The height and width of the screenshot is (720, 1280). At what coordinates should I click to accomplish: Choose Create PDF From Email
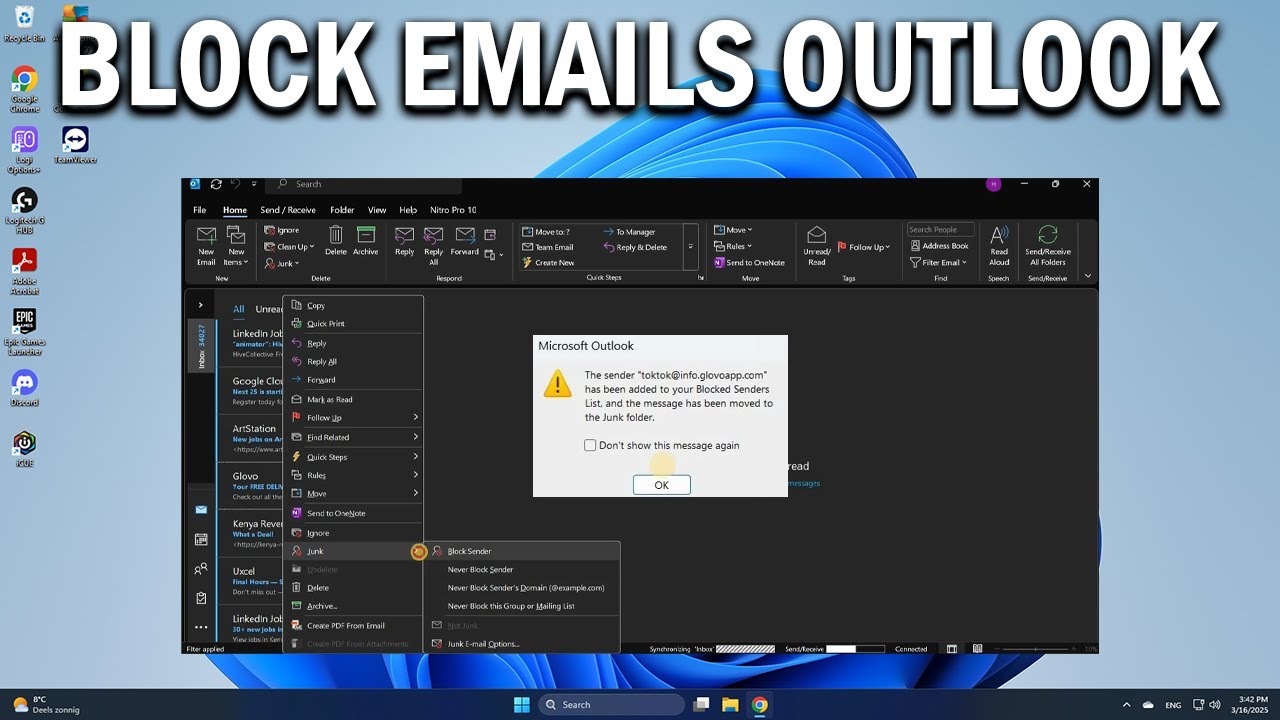[x=354, y=626]
